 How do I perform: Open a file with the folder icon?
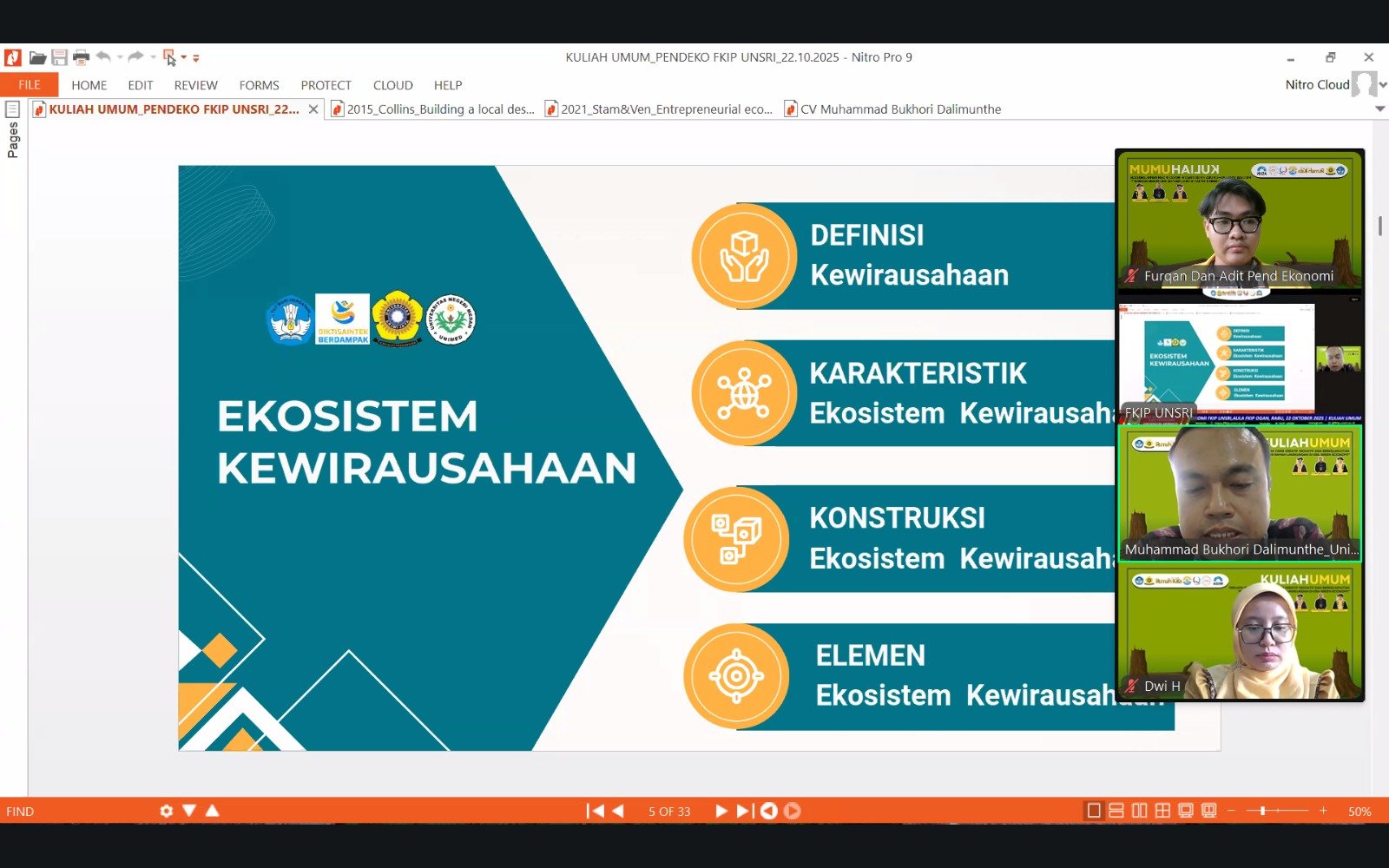[x=37, y=58]
